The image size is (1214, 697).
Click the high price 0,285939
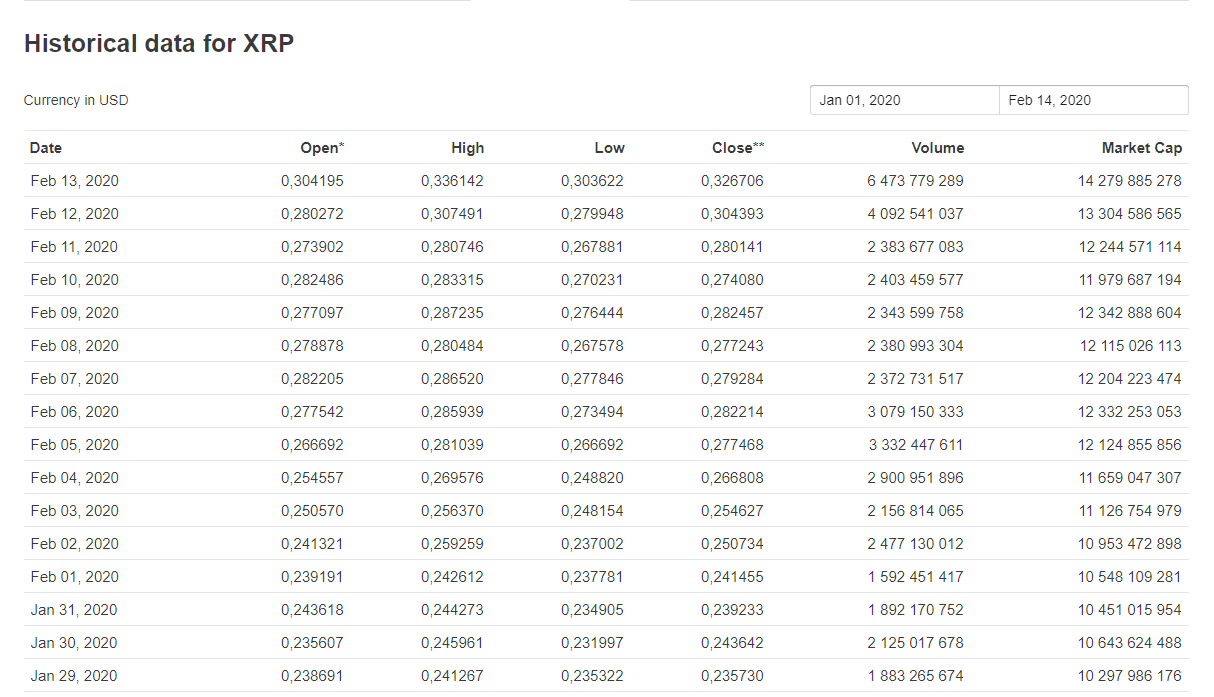click(452, 412)
